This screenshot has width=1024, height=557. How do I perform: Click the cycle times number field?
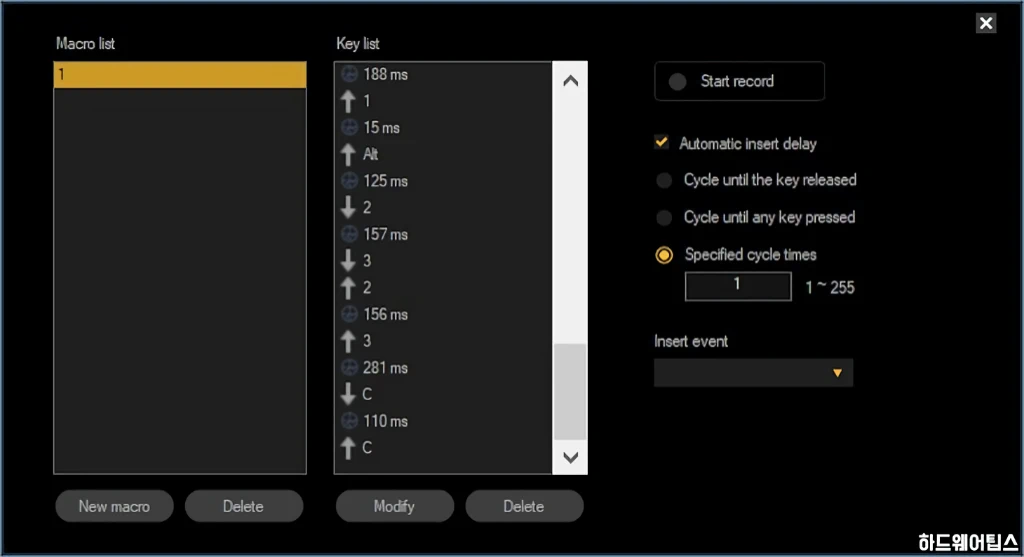tap(738, 286)
